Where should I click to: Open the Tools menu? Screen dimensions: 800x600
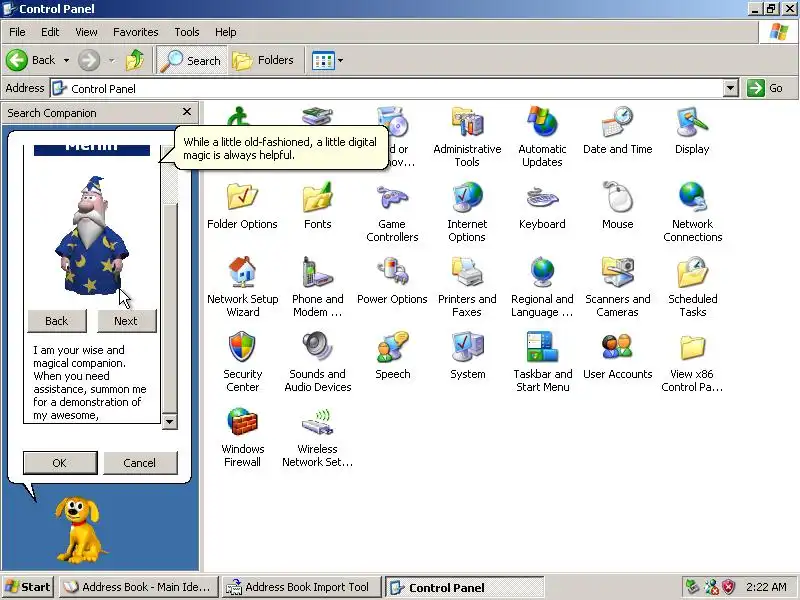click(x=187, y=32)
